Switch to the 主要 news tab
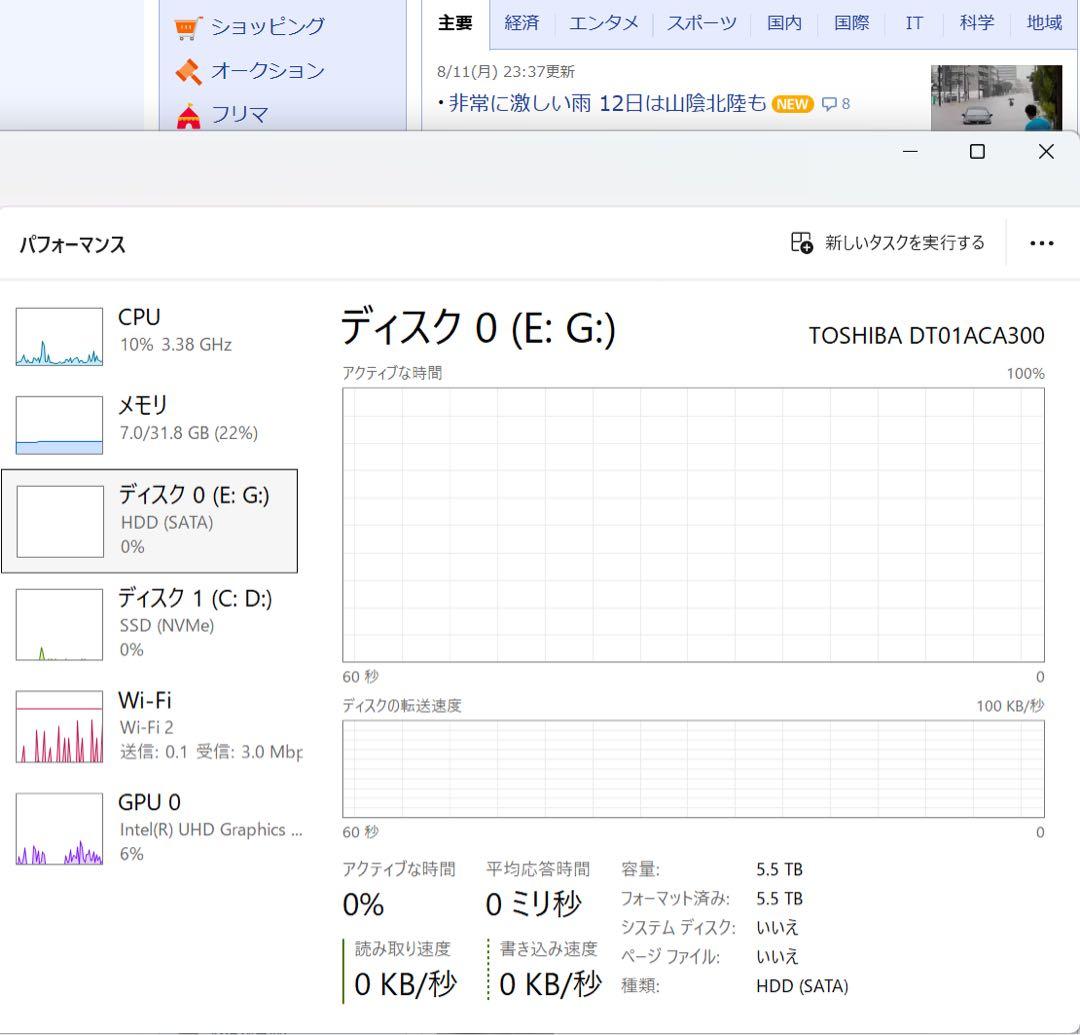This screenshot has width=1080, height=1035. tap(455, 23)
